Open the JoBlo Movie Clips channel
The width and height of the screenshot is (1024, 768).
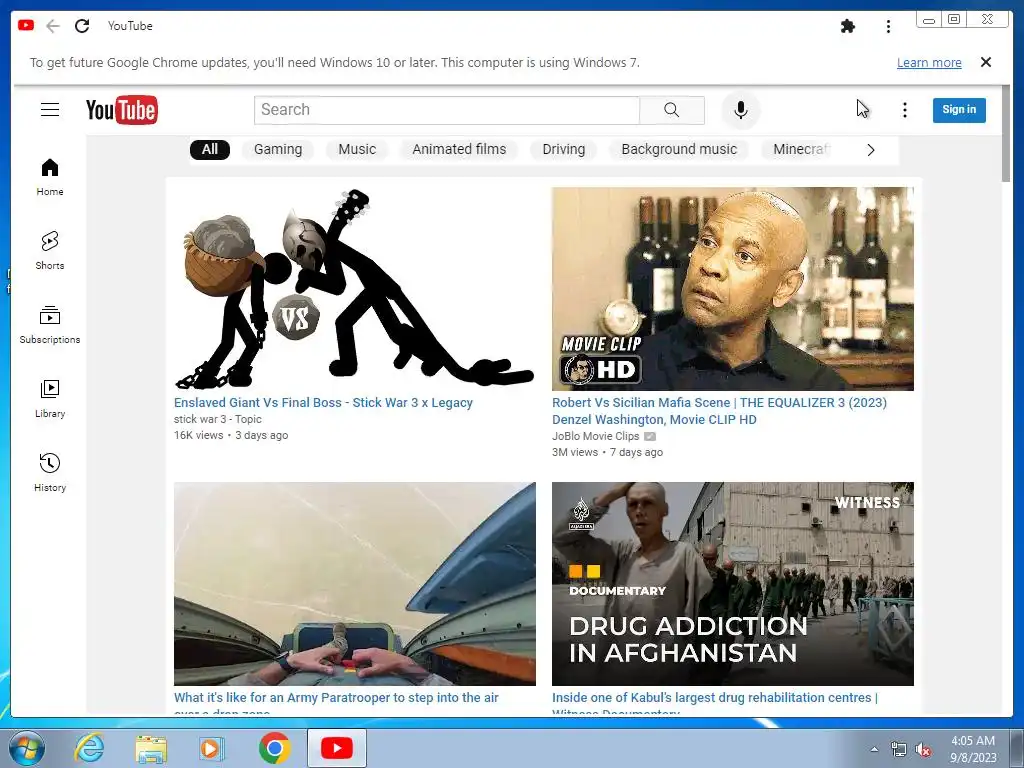(596, 436)
